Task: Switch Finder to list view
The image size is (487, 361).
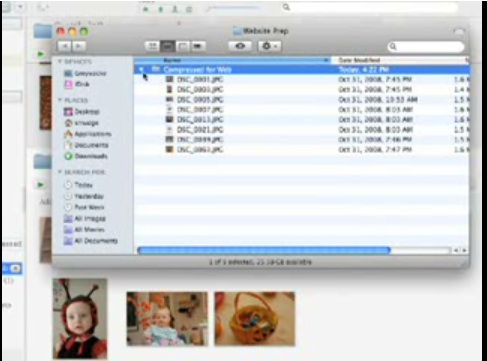Action: pos(167,46)
